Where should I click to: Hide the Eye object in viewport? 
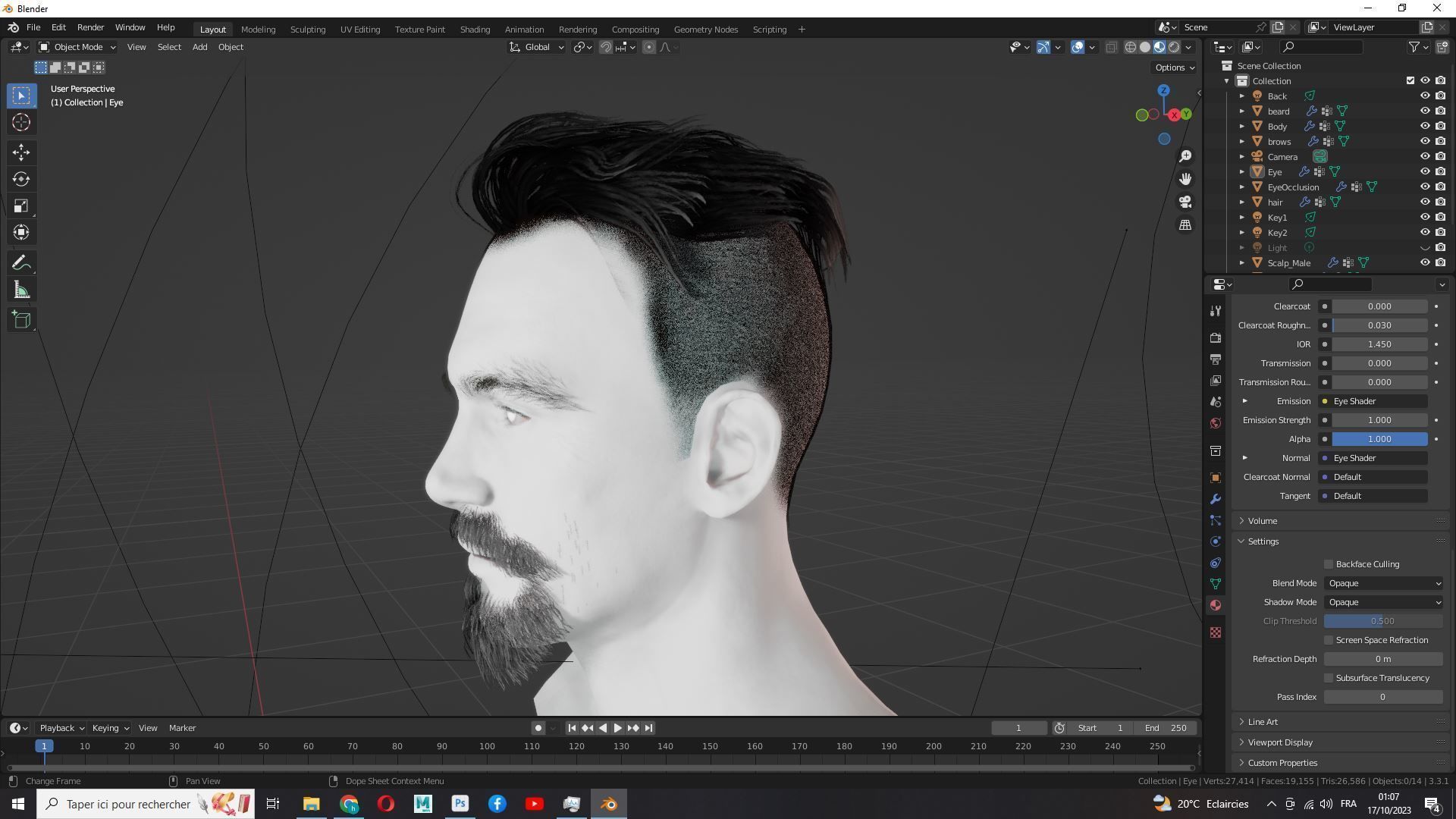[x=1425, y=171]
